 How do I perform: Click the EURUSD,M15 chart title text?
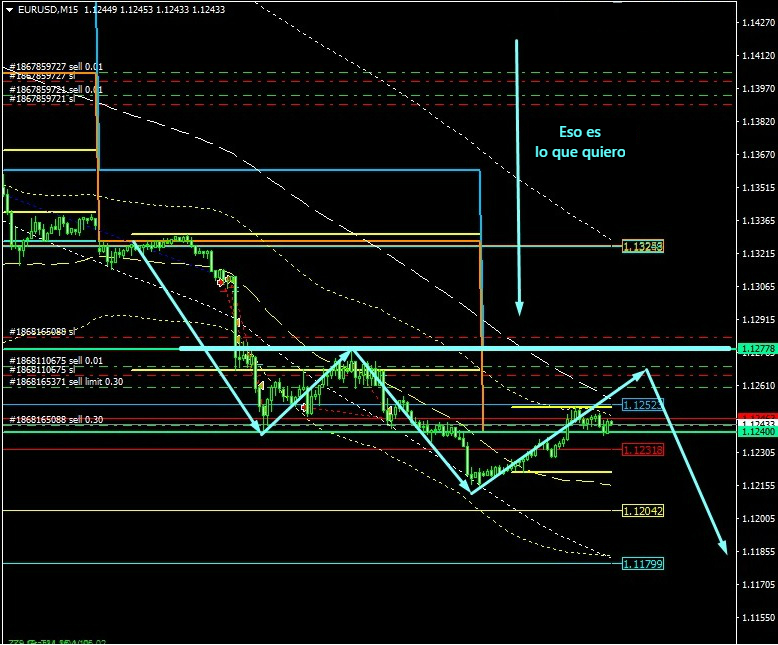49,10
